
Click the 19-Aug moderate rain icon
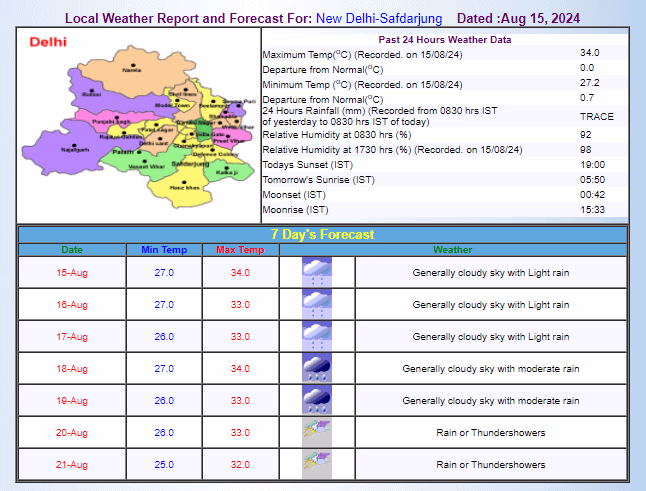(317, 400)
